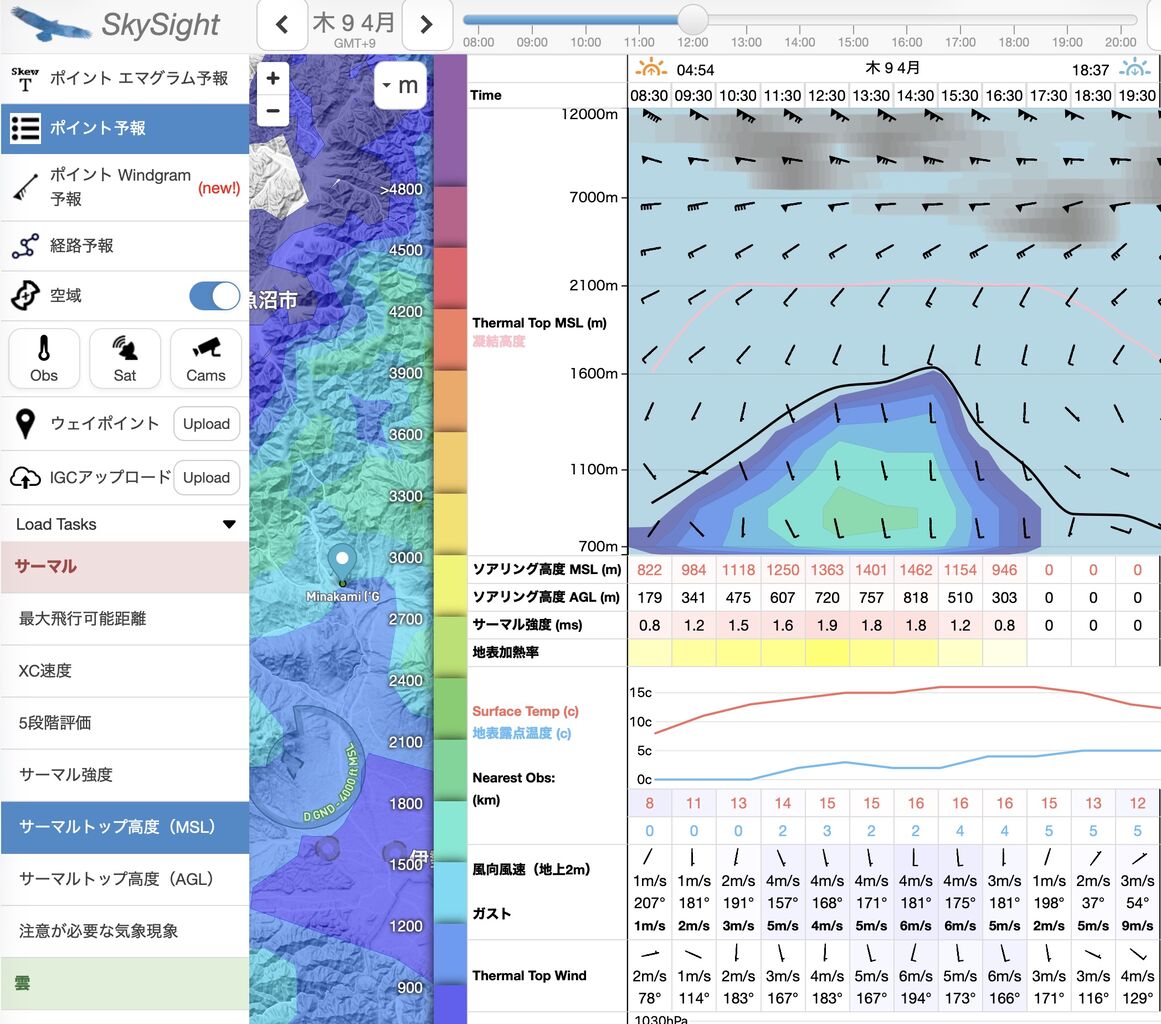The height and width of the screenshot is (1024, 1161).
Task: Click the IGC cloud upload icon
Action: coord(25,478)
